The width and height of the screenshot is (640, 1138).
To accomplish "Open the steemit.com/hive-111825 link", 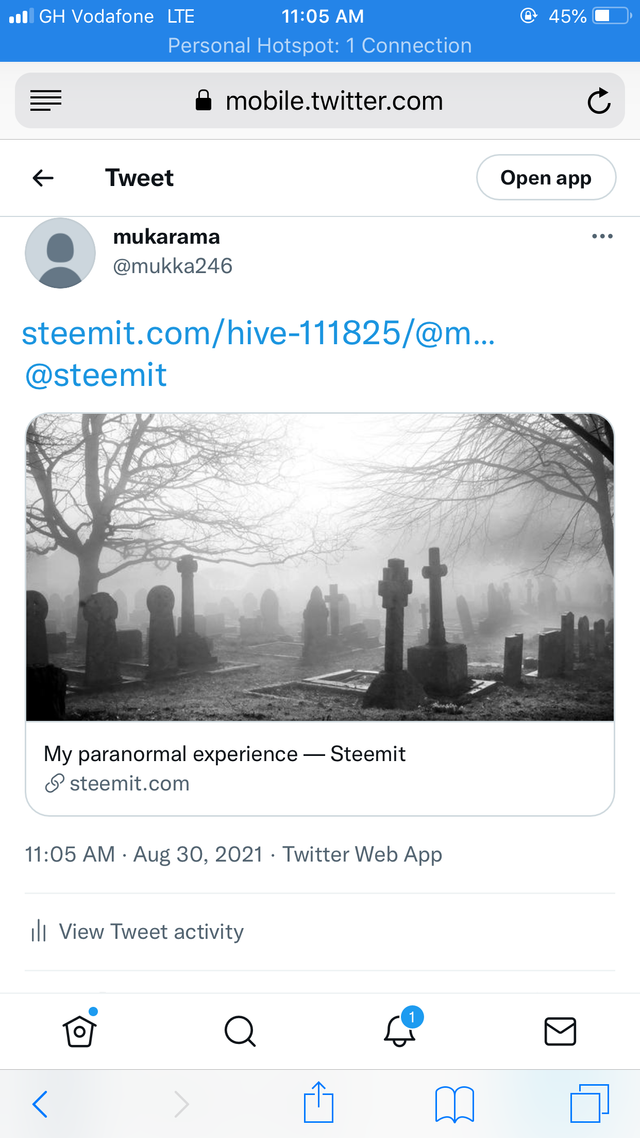I will pyautogui.click(x=258, y=334).
